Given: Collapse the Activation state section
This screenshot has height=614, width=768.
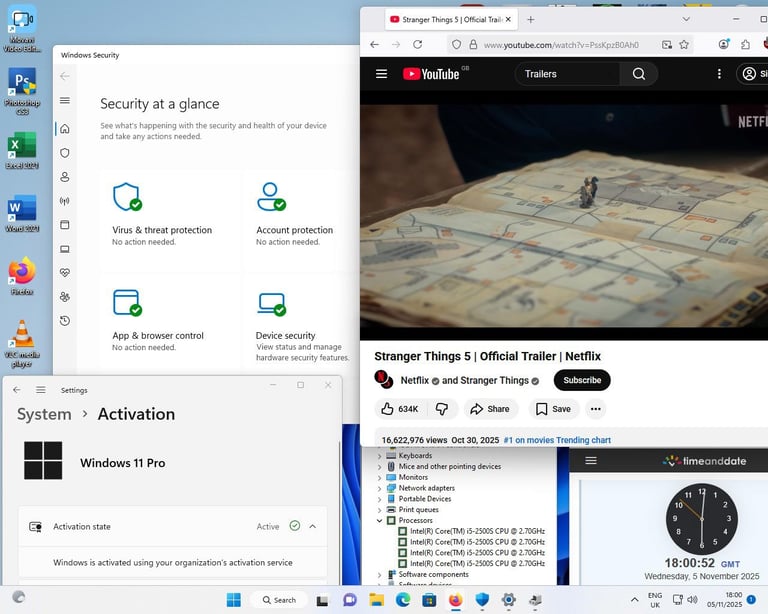Looking at the screenshot, I should [312, 526].
